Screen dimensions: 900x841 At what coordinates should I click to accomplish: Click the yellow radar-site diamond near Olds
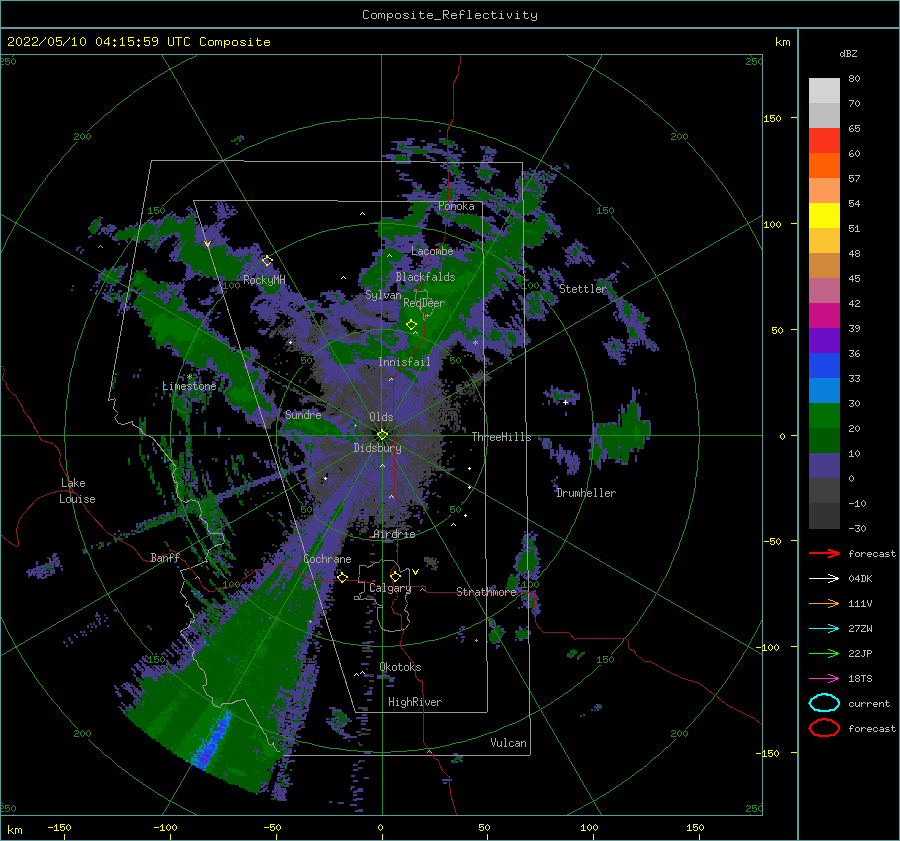[382, 435]
